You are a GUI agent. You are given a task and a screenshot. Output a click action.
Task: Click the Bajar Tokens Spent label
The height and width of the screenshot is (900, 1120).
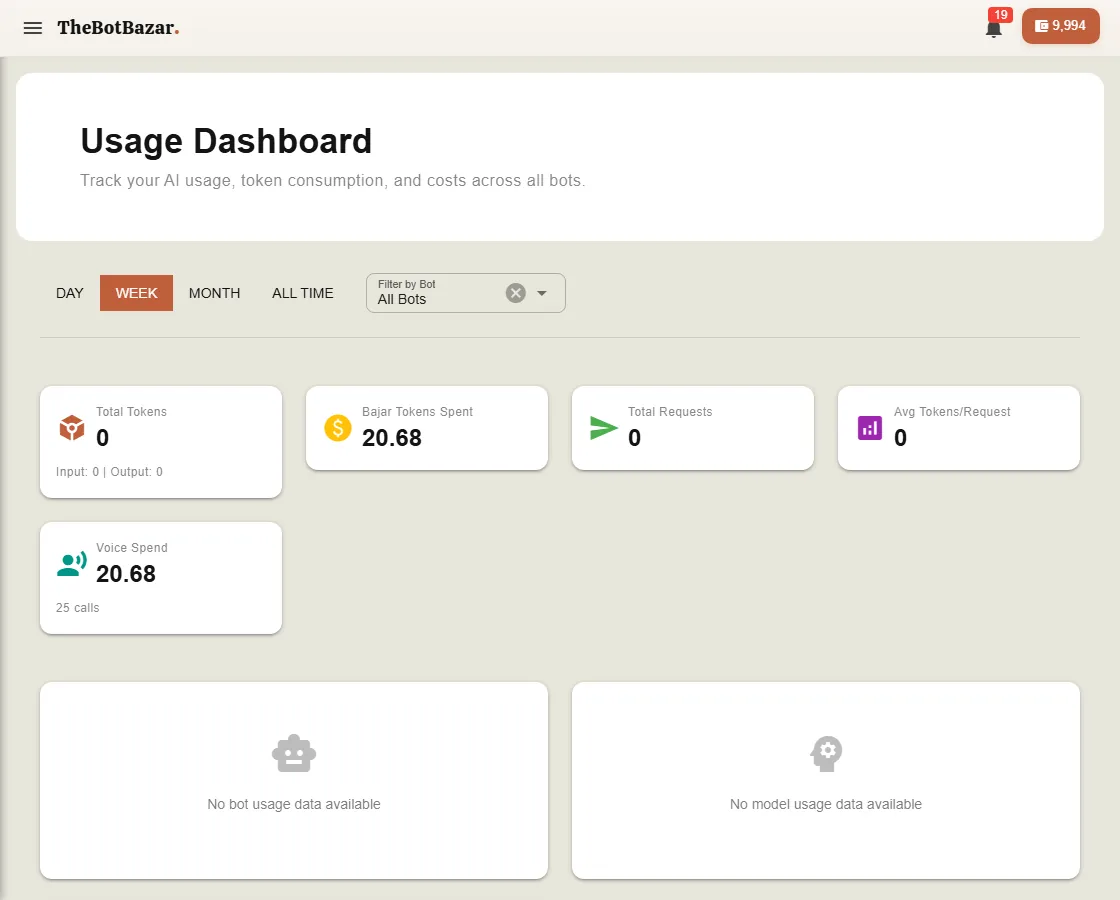coord(417,411)
